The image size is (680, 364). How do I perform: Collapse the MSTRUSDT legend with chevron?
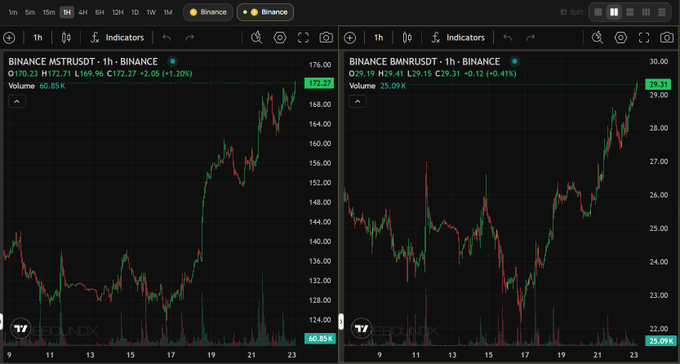tap(17, 102)
